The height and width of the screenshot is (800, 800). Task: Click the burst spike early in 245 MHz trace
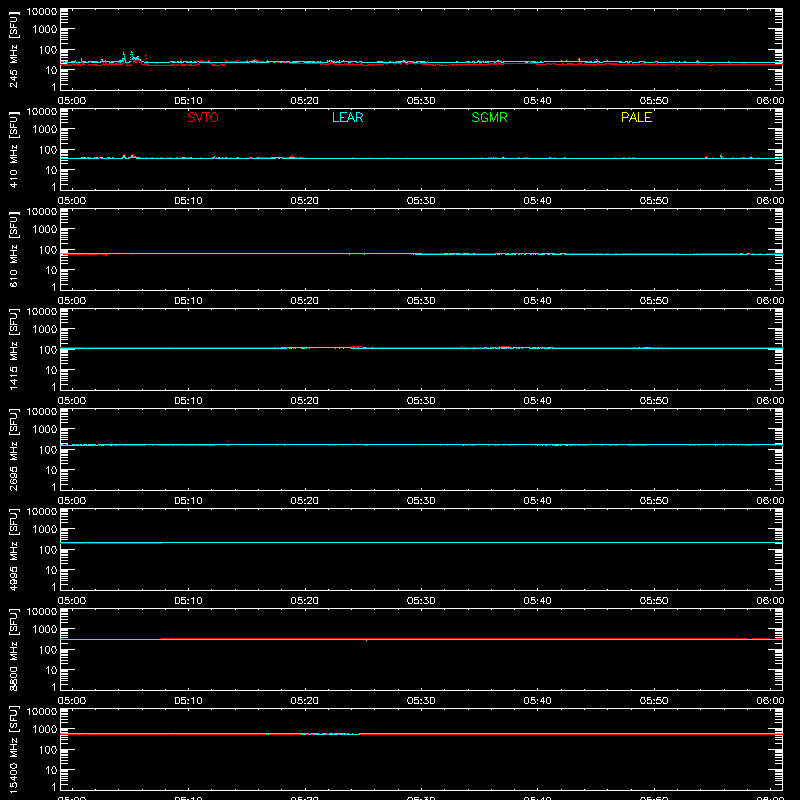point(132,57)
